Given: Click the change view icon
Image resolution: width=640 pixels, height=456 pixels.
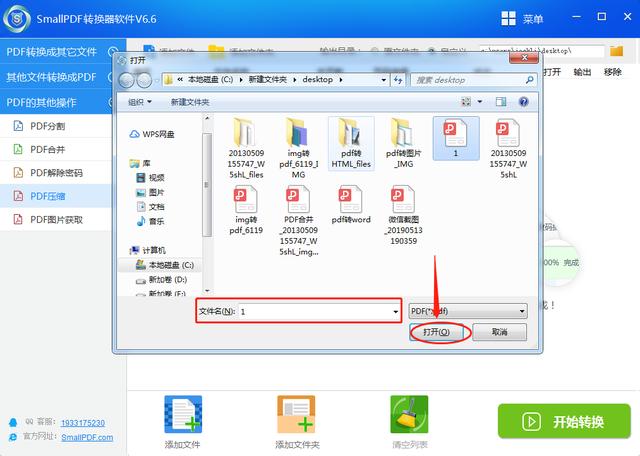Looking at the screenshot, I should (x=466, y=102).
